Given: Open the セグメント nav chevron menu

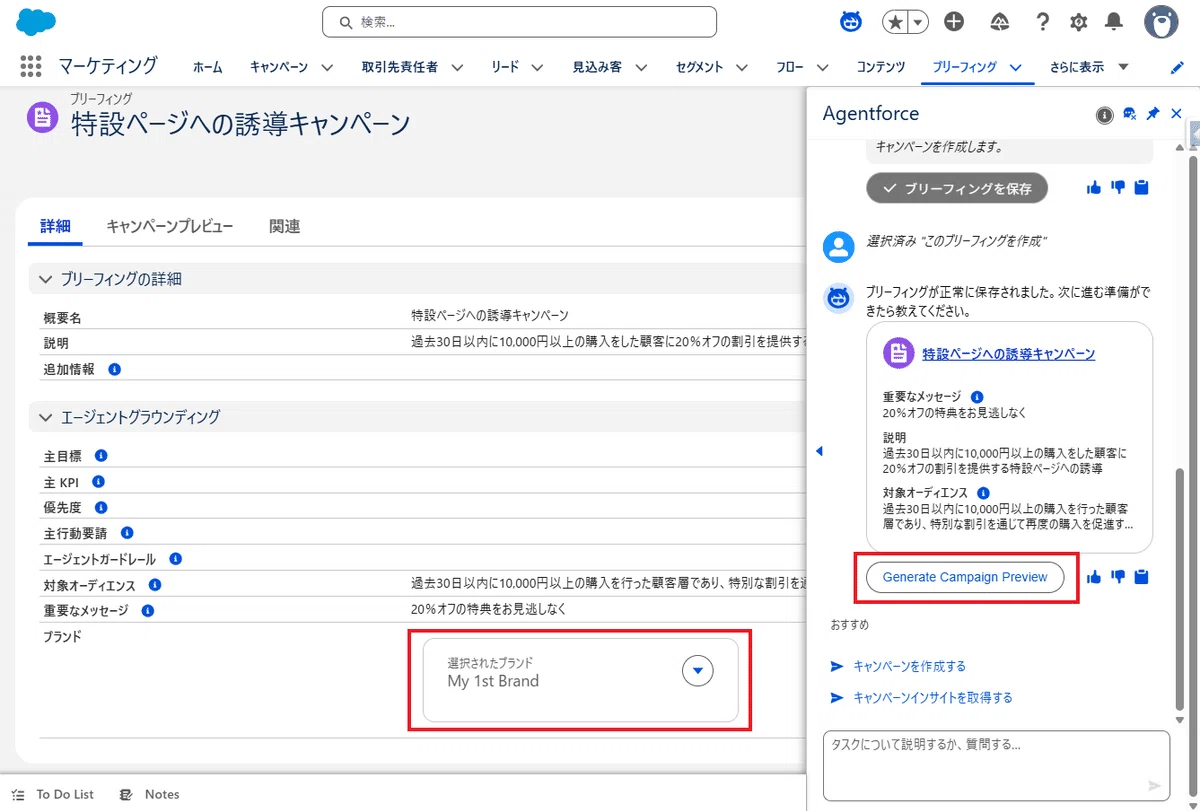Looking at the screenshot, I should tap(742, 68).
